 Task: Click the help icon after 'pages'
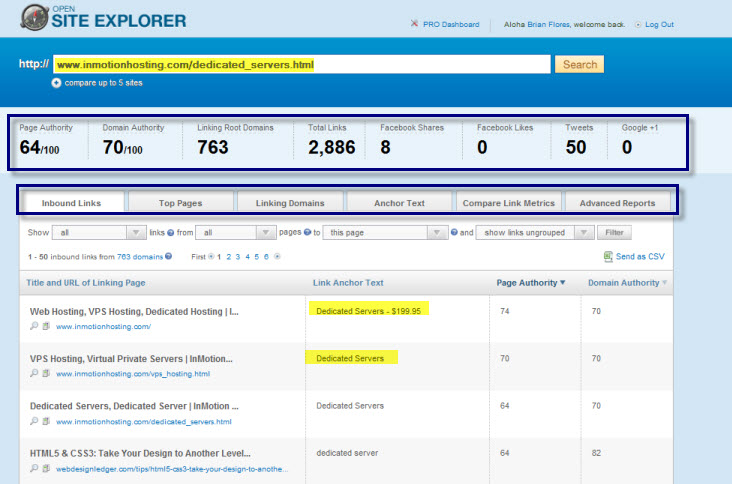coord(307,232)
